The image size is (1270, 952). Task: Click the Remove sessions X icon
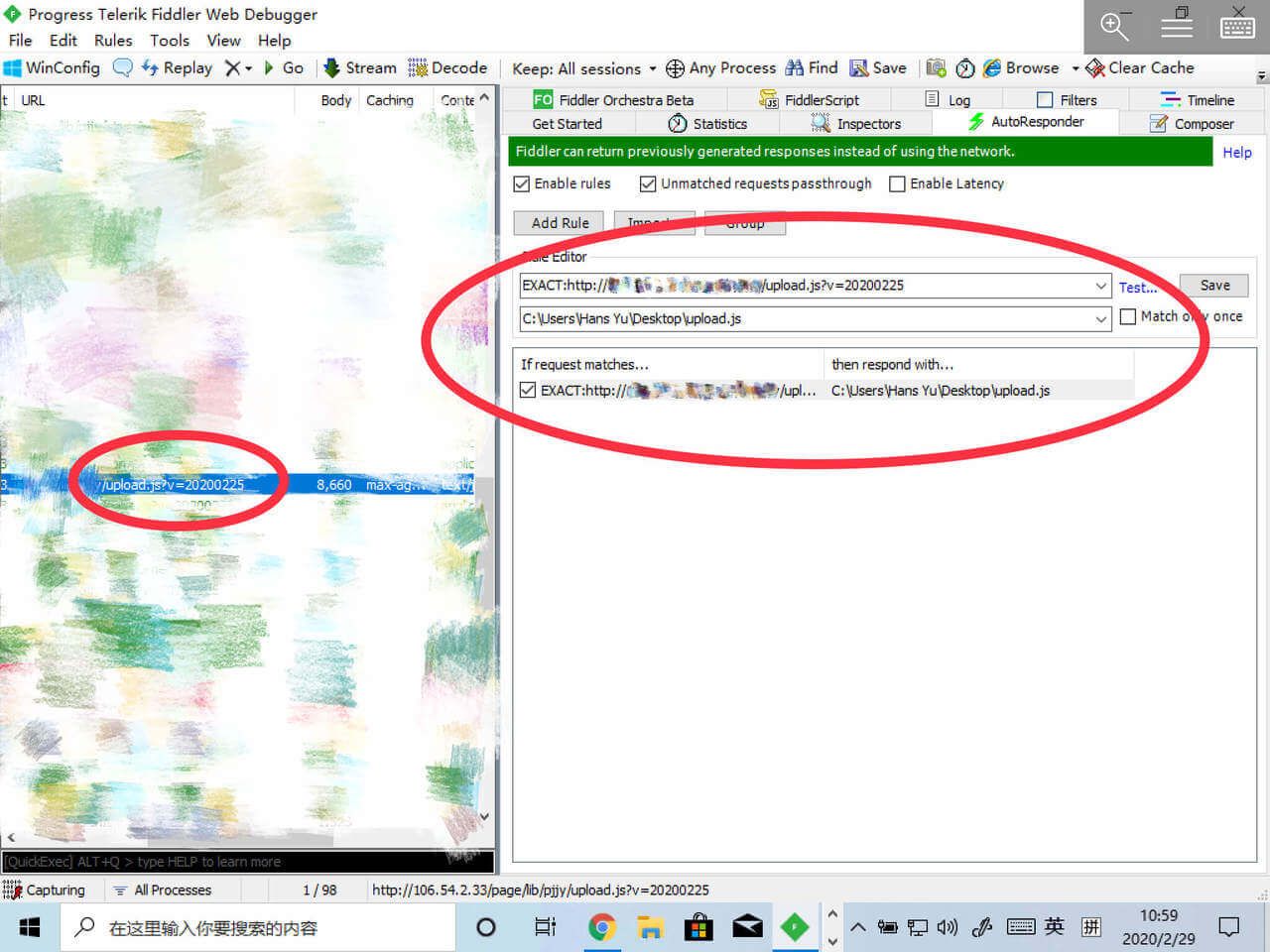[x=232, y=67]
